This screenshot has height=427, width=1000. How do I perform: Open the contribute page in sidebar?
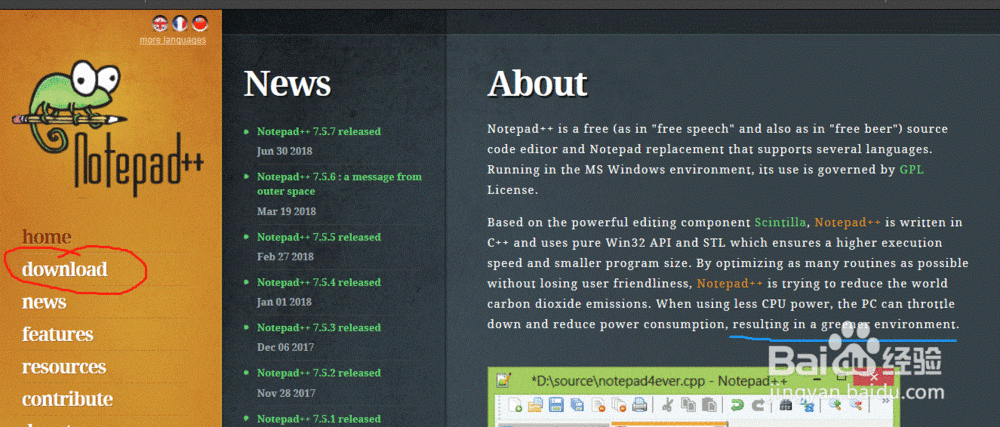pyautogui.click(x=67, y=399)
